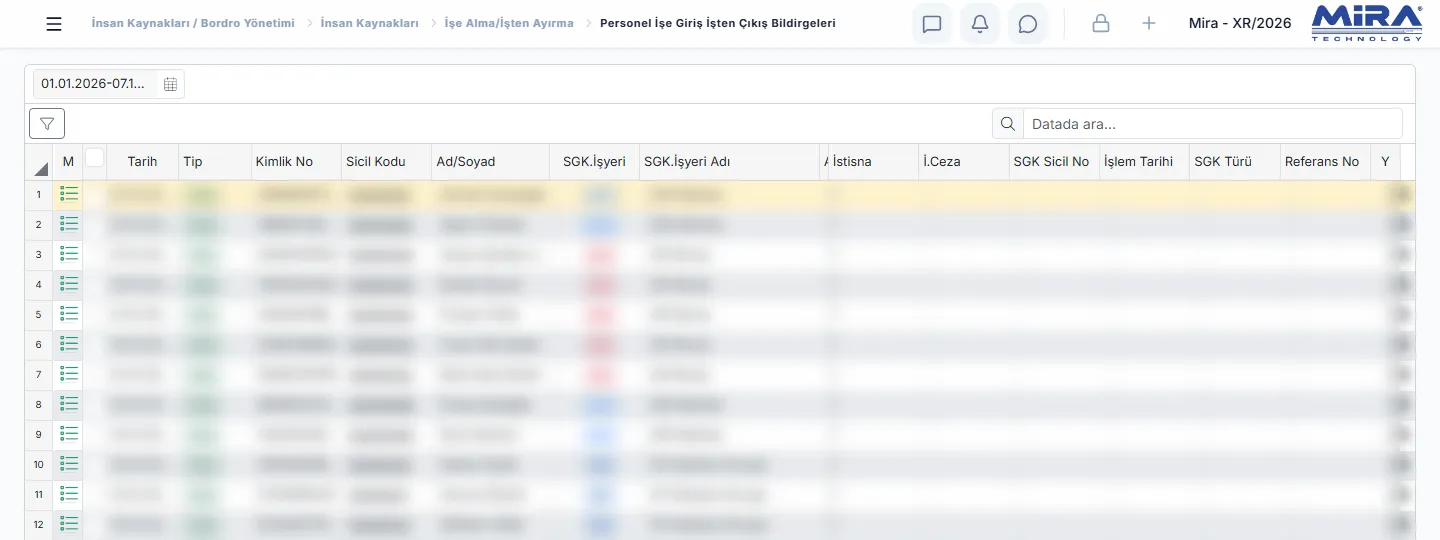Add new tab with plus icon
Viewport: 1440px width, 540px height.
tap(1149, 23)
